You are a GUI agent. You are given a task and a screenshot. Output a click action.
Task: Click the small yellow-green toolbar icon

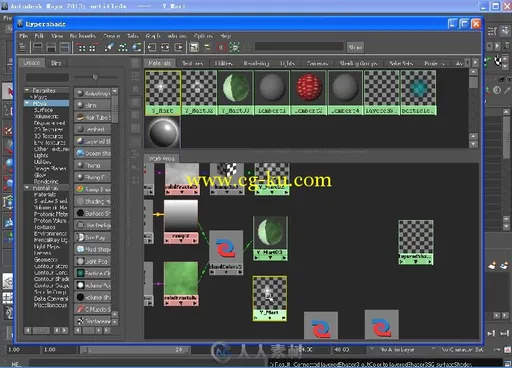pyautogui.click(x=207, y=47)
